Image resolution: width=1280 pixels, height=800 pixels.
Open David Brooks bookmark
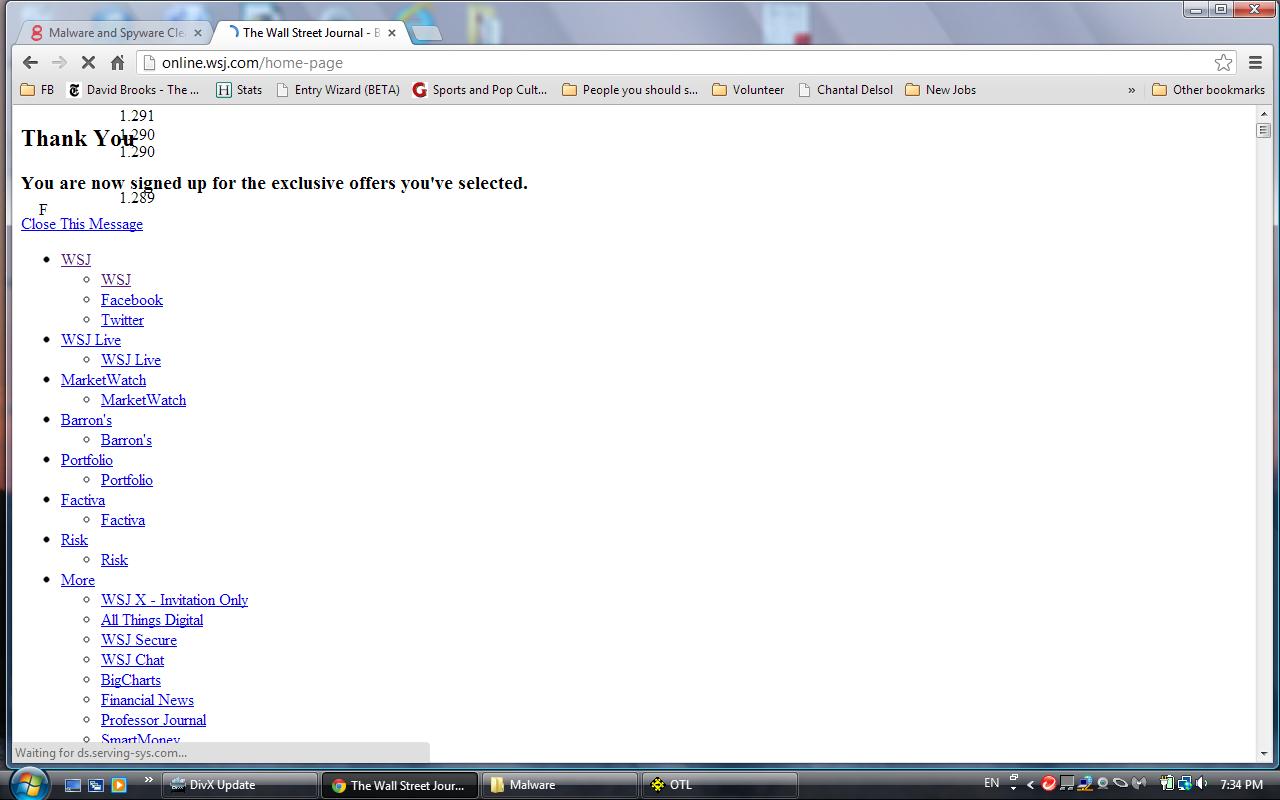click(x=133, y=90)
